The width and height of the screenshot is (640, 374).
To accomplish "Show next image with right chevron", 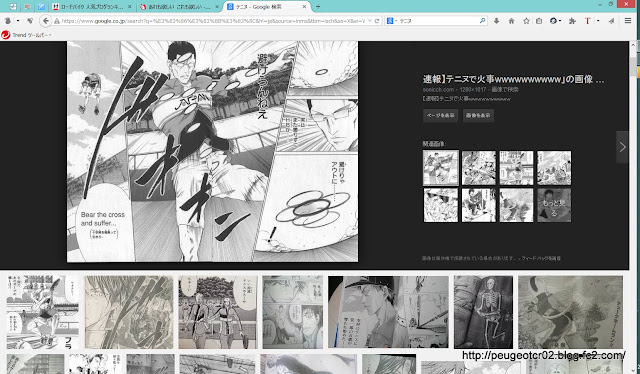I will click(622, 147).
